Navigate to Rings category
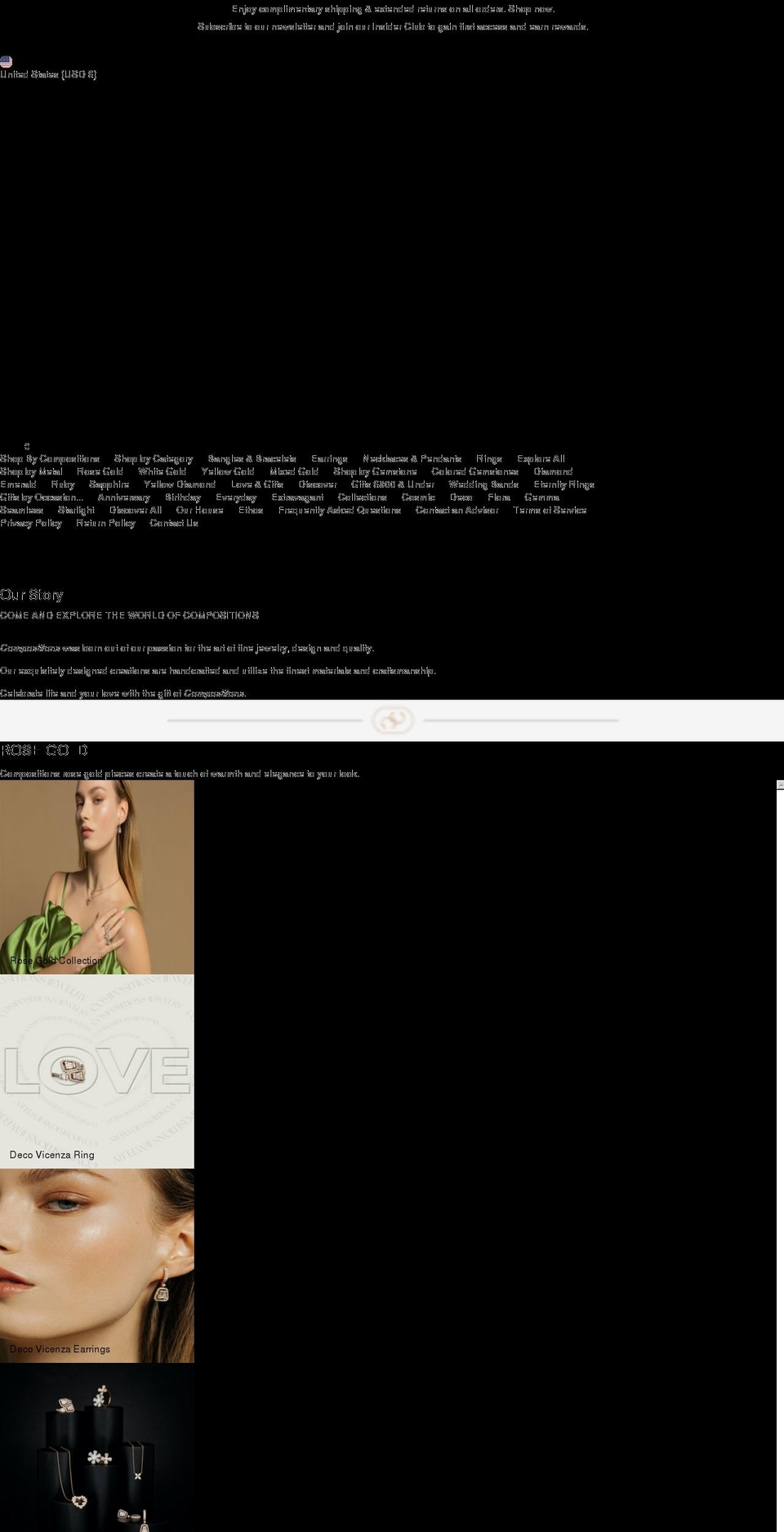This screenshot has height=1532, width=784. [488, 458]
